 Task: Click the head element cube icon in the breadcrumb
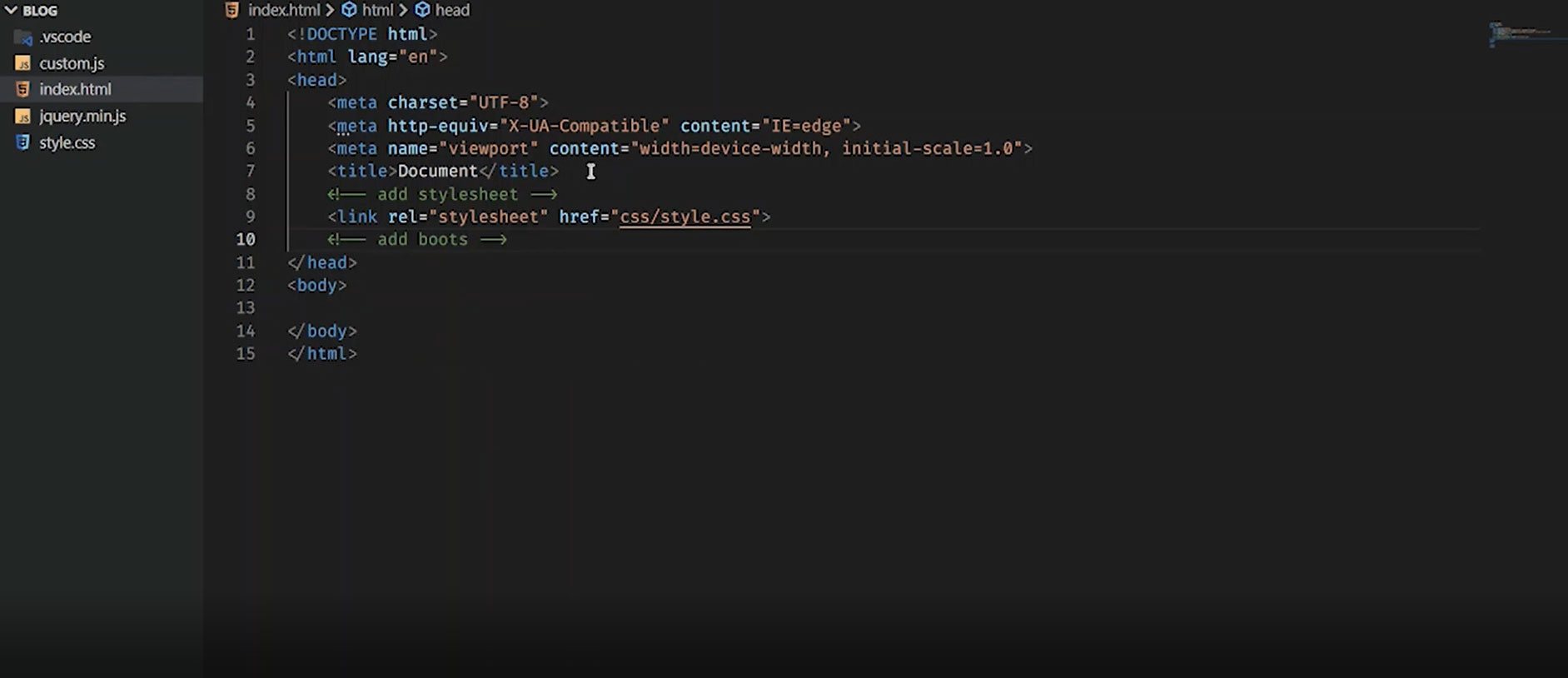(423, 10)
